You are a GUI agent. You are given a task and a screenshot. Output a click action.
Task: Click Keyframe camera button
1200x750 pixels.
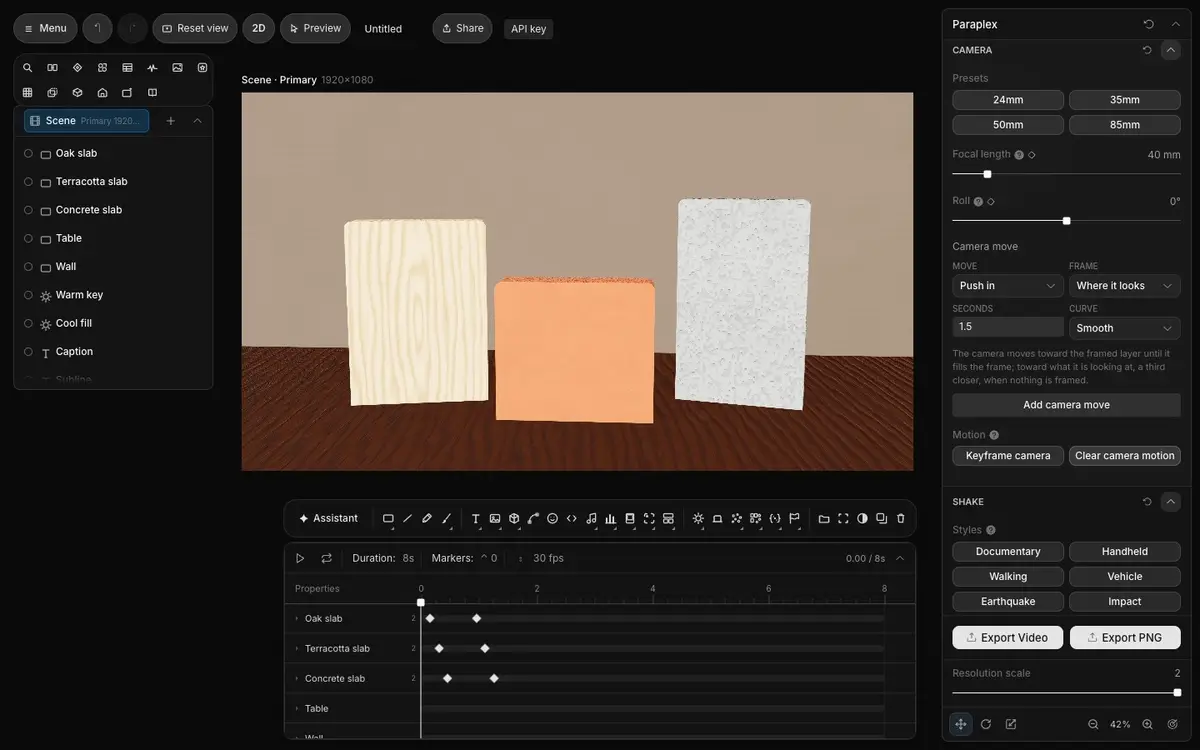pos(1008,456)
